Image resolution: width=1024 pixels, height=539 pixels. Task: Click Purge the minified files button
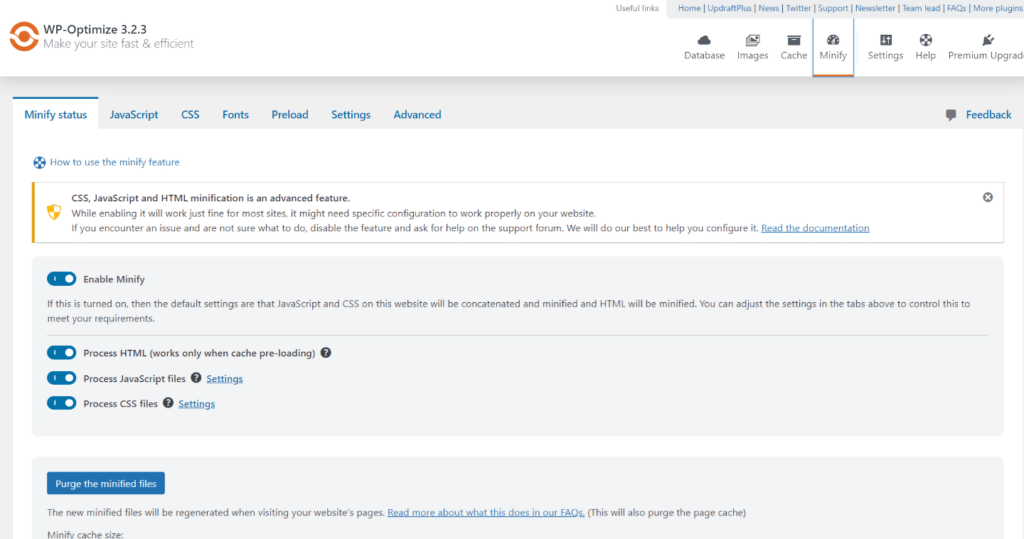pyautogui.click(x=106, y=484)
